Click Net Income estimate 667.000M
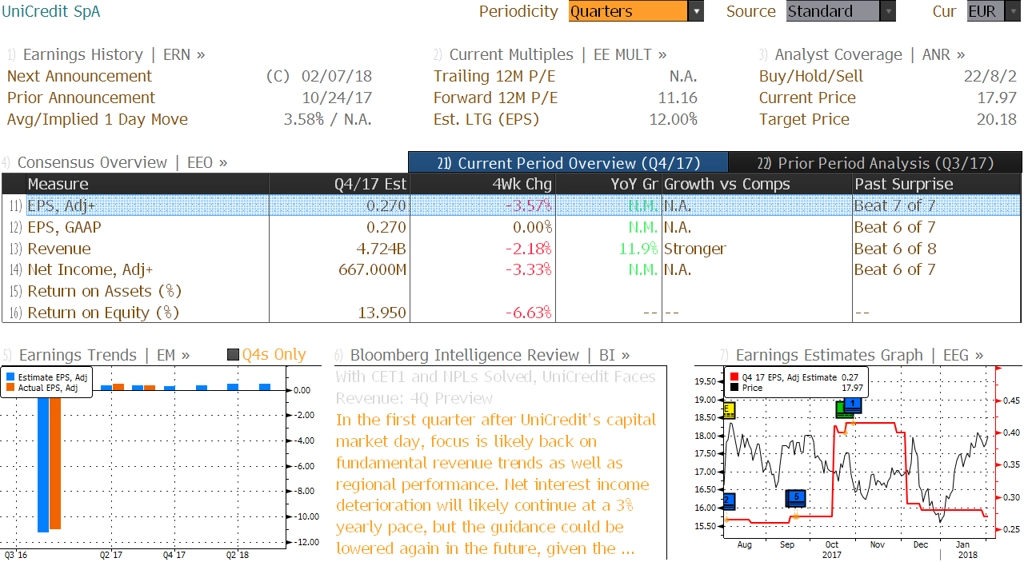The image size is (1024, 562). click(x=372, y=270)
